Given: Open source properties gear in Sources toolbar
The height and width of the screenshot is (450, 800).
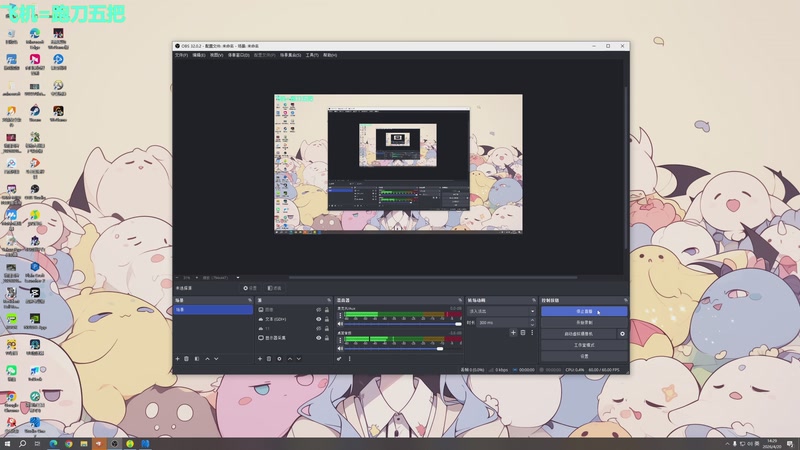Looking at the screenshot, I should coord(279,359).
